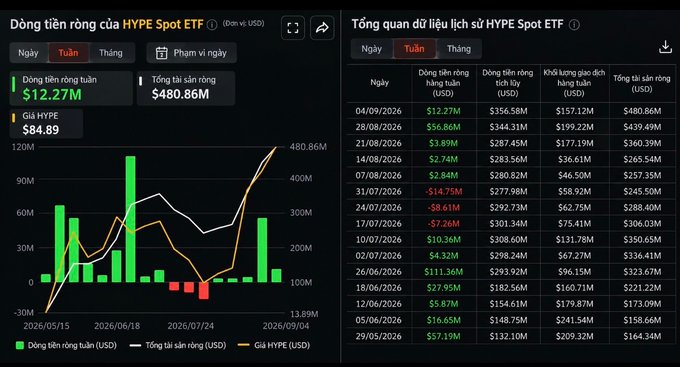This screenshot has height=367, width=680.
Task: Click date cell 26/06/2026
Action: coord(379,272)
